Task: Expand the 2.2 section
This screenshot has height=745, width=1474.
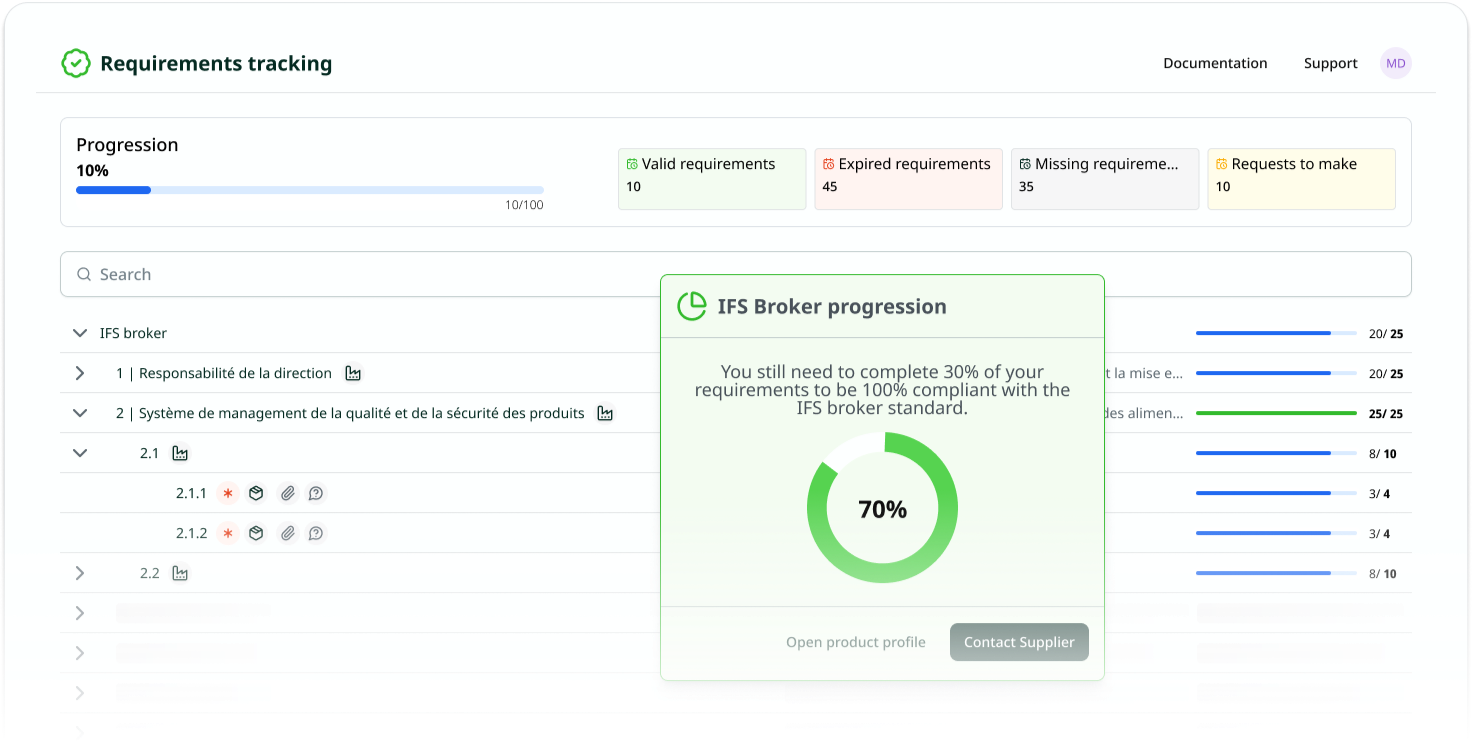Action: coord(80,573)
